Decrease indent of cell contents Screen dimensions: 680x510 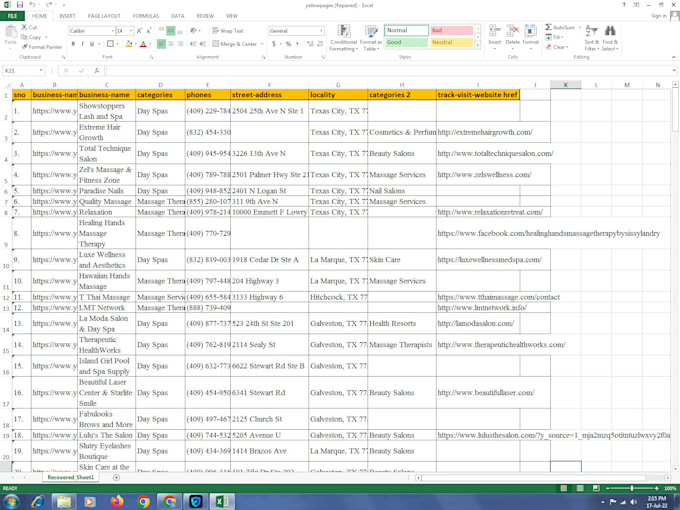(193, 44)
